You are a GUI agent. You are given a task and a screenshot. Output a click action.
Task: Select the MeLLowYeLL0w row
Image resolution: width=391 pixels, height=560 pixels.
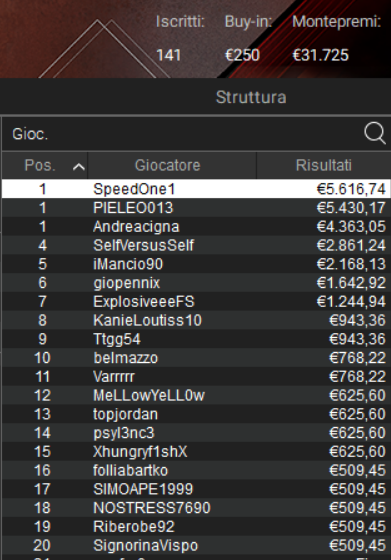pos(196,395)
